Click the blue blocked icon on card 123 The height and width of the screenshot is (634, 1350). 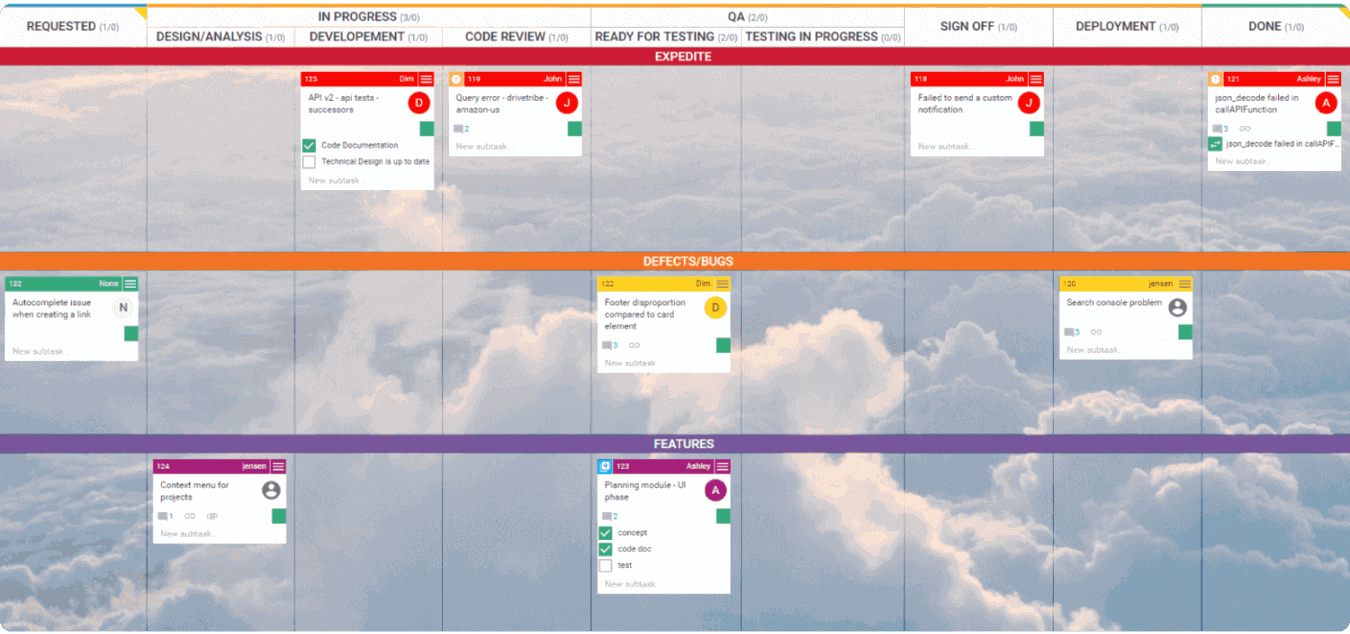(605, 465)
